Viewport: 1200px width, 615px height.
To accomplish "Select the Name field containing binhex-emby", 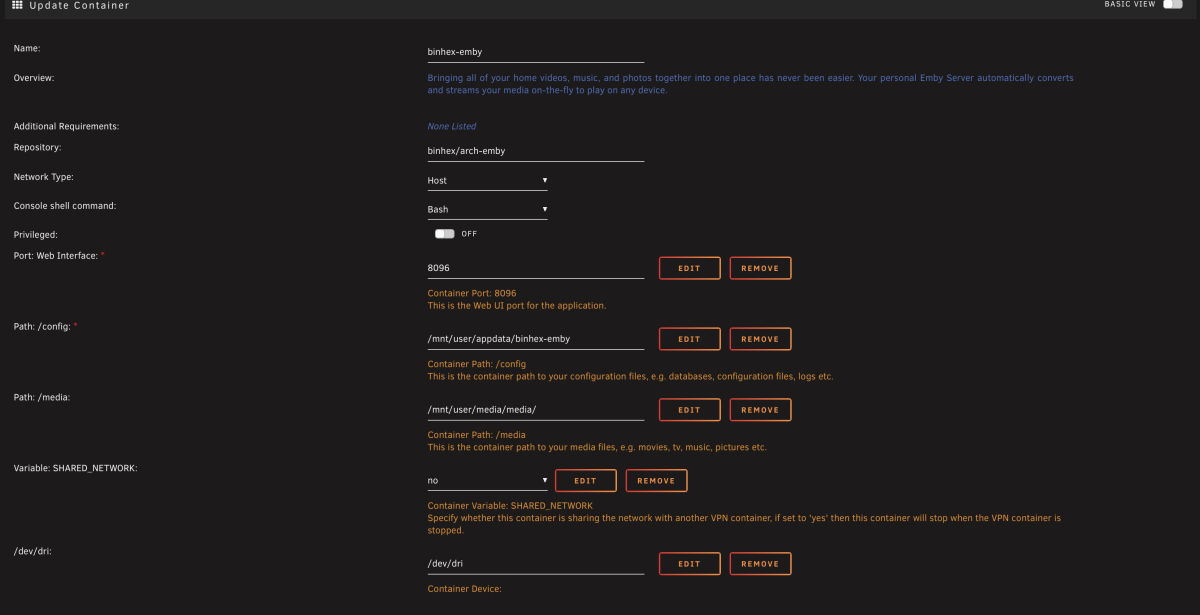I will click(x=535, y=51).
